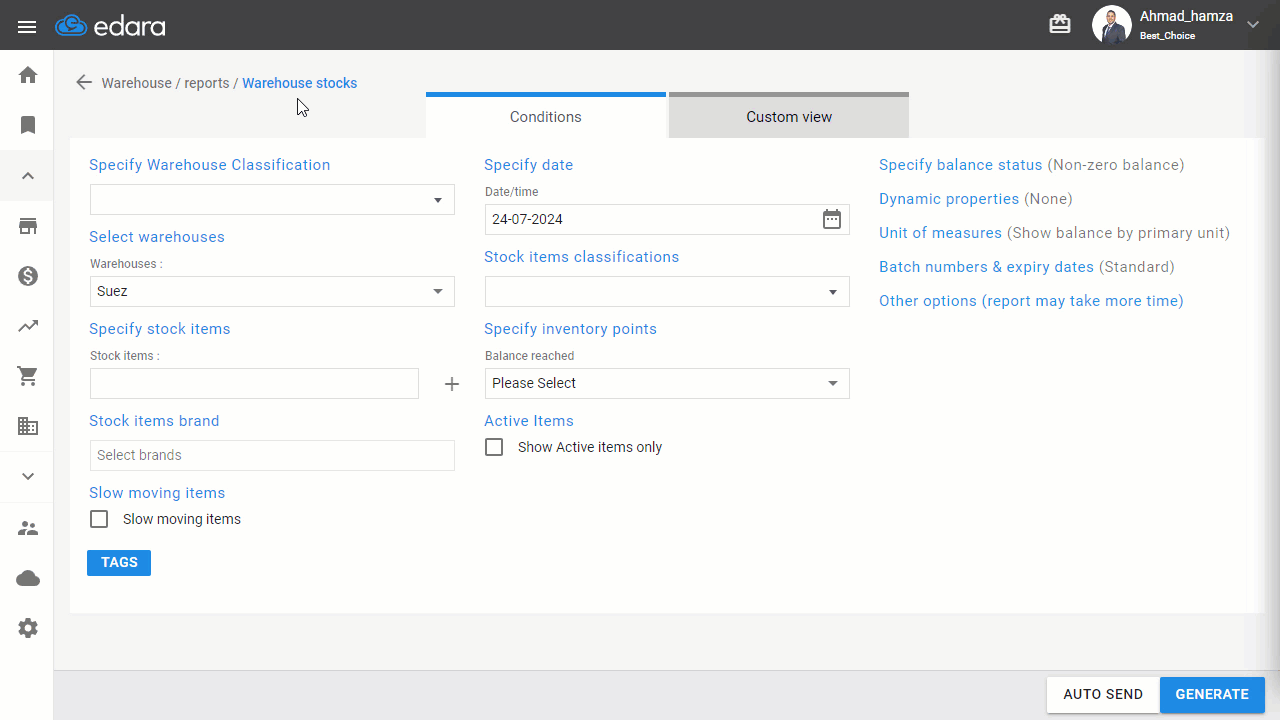Open the dollar finance sidebar icon
1280x720 pixels.
(x=28, y=276)
